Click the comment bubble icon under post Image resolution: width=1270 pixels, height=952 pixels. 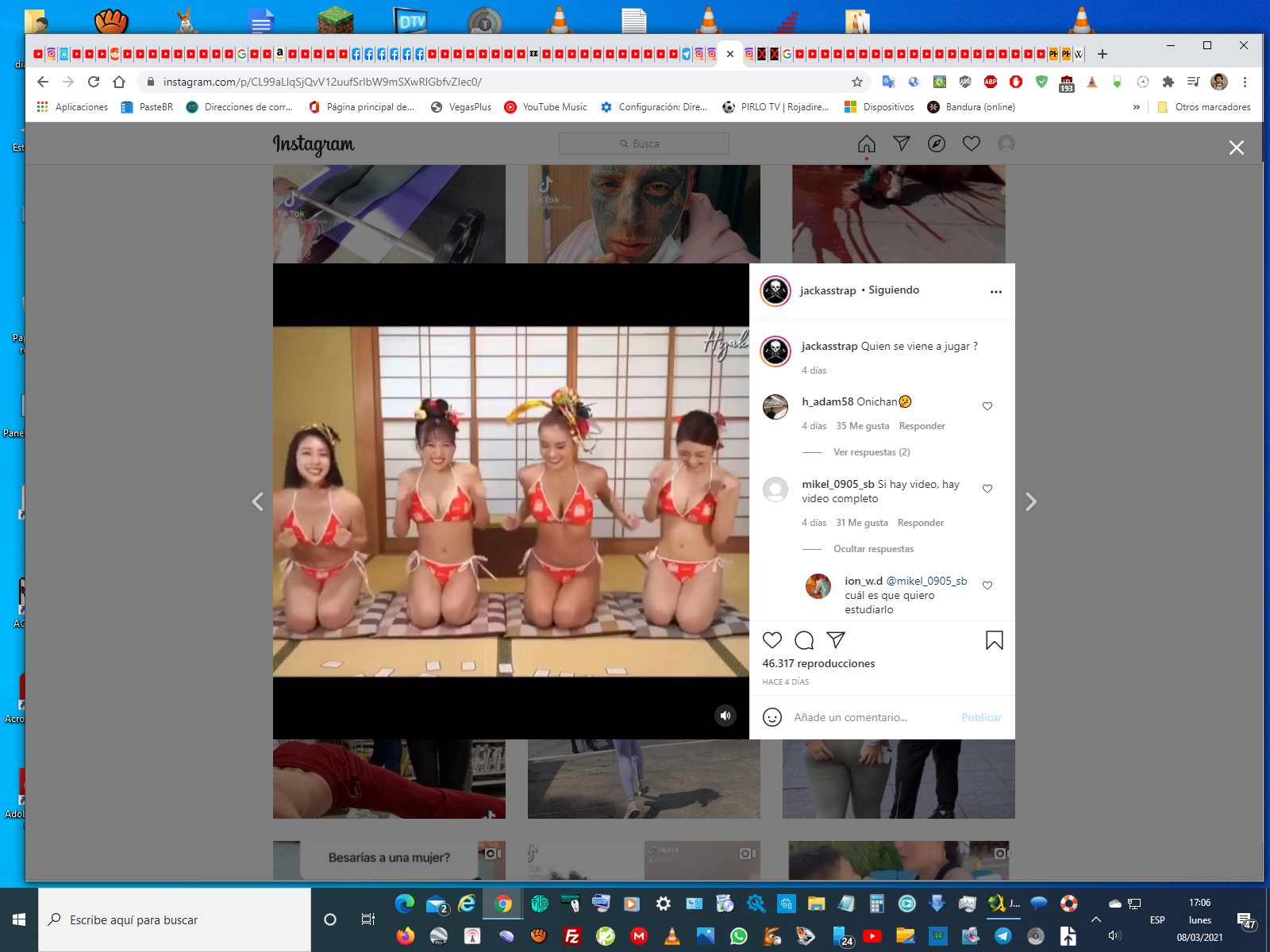coord(804,640)
